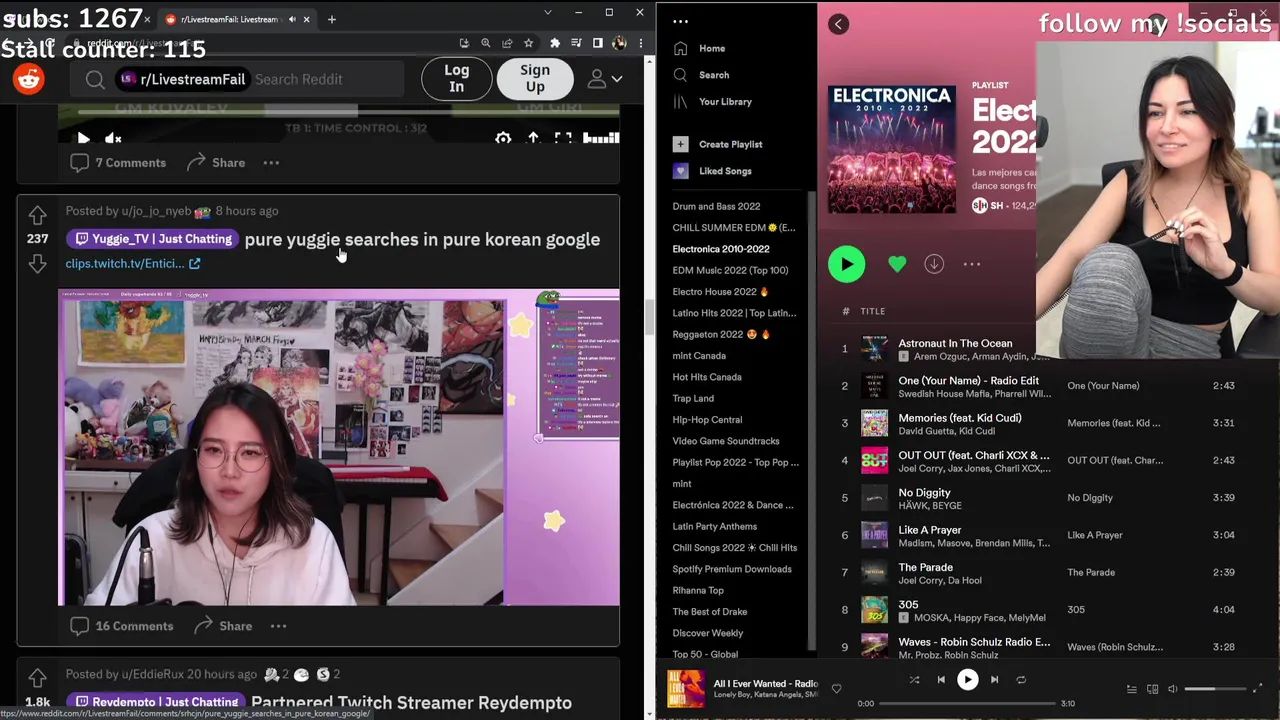Open Liked Songs in Spotify

(712, 171)
